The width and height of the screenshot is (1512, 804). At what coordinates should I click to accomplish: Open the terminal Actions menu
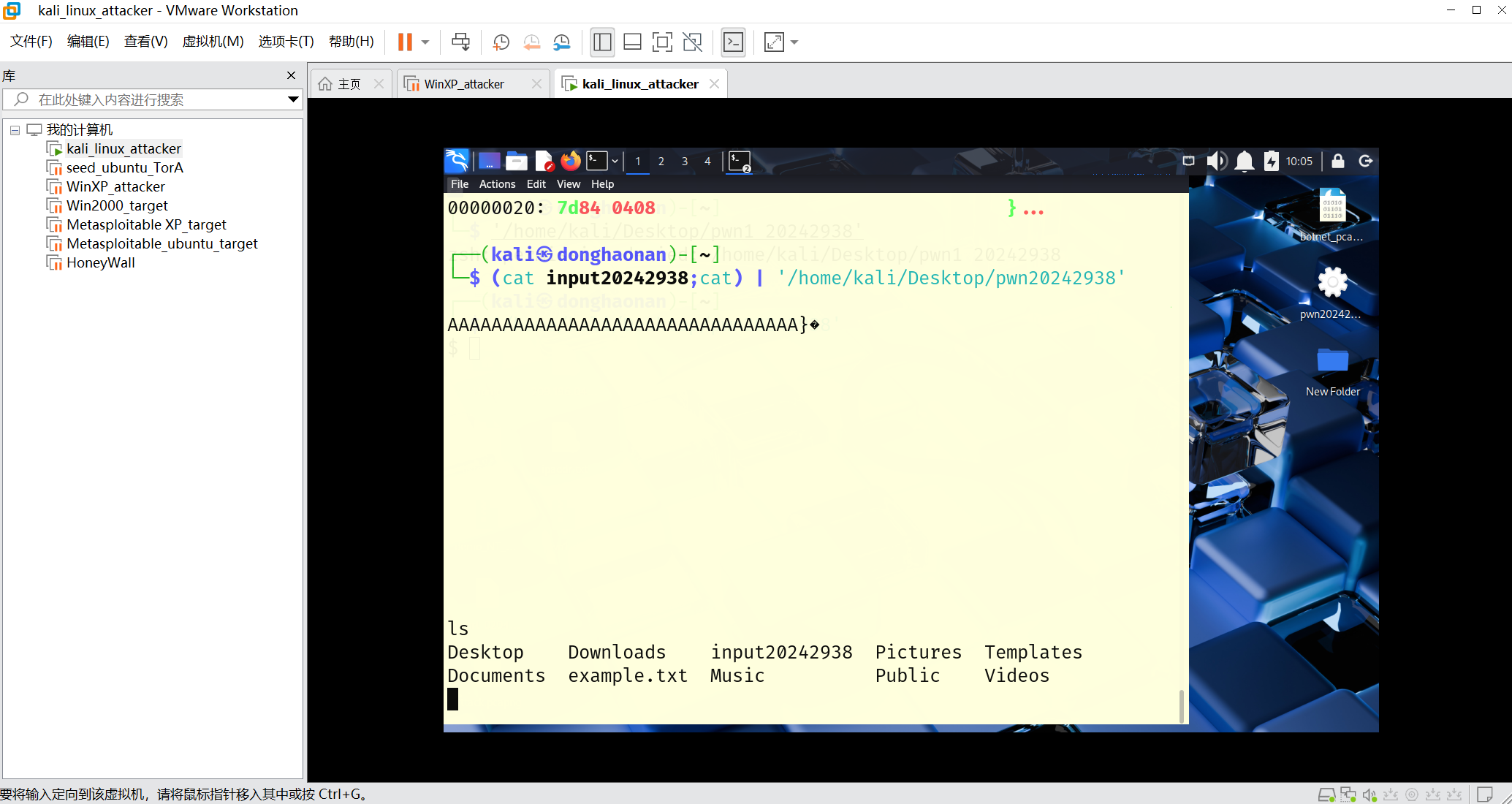point(497,184)
